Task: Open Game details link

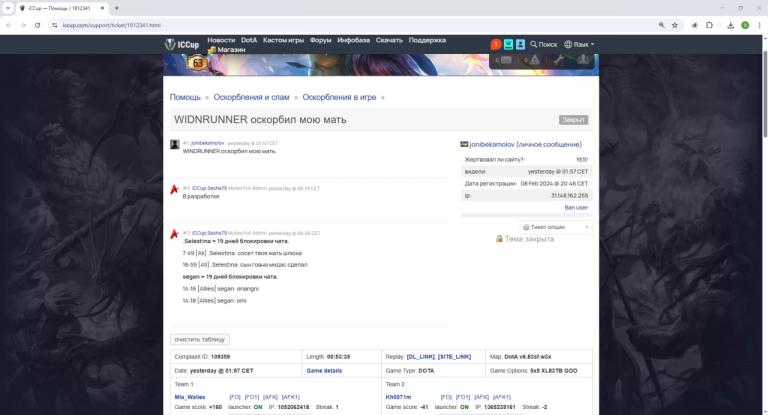Action: tap(324, 371)
